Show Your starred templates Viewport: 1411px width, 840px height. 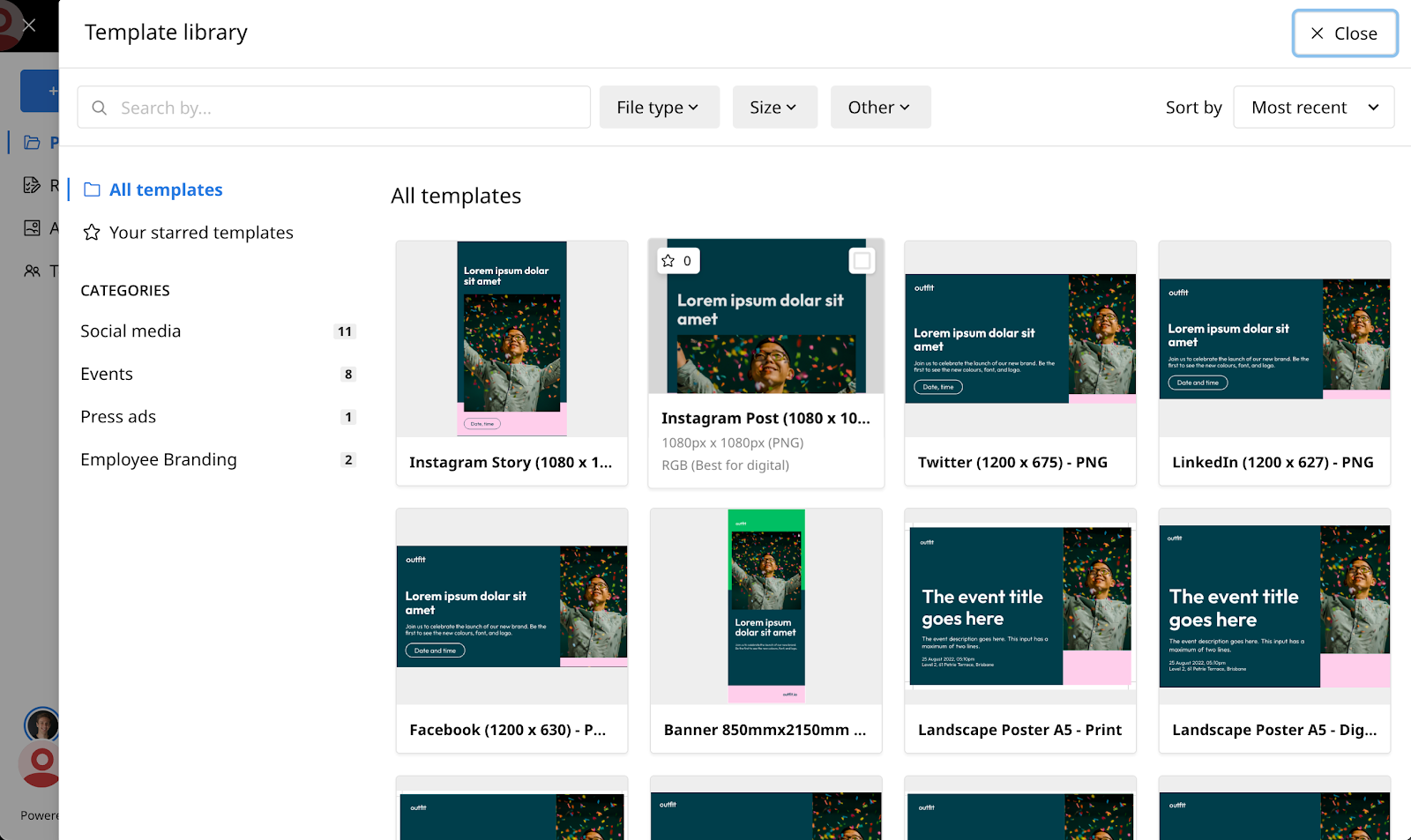[188, 233]
